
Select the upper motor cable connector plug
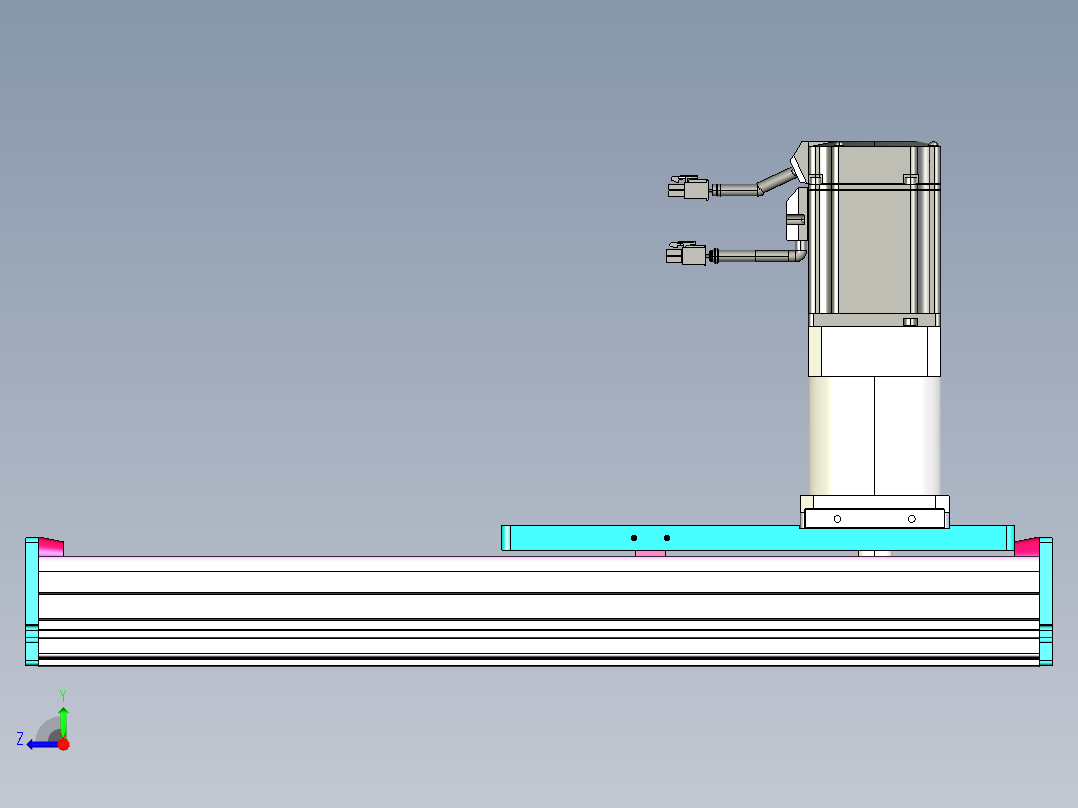pyautogui.click(x=688, y=188)
